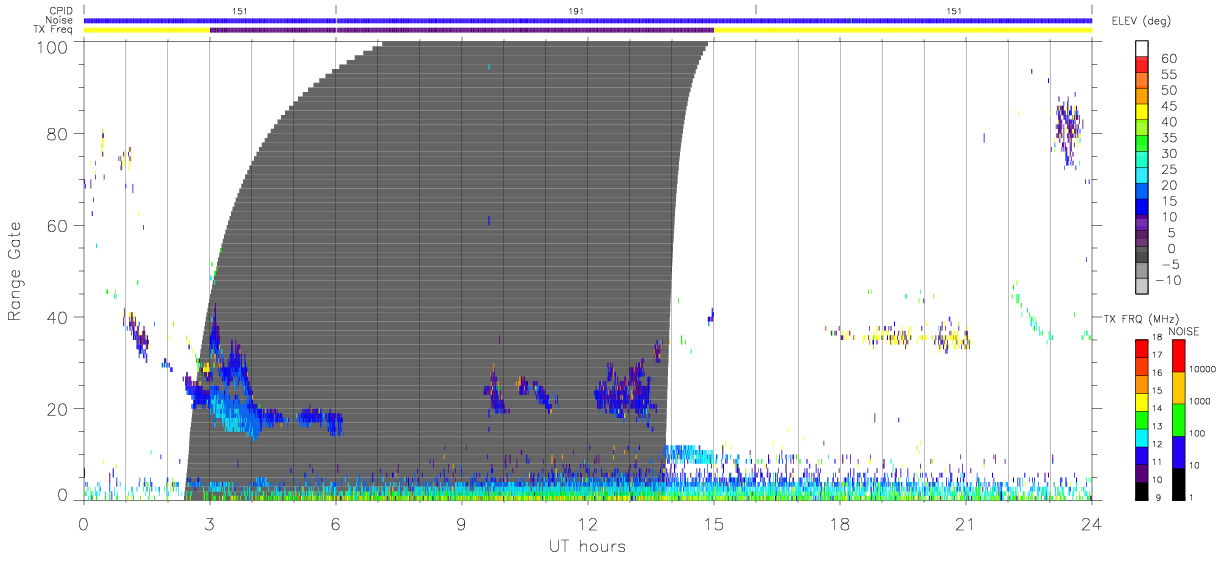Screen dimensions: 1228x567
Task: Pick the yellow segment of the ELEV colorbar
Action: (1142, 114)
